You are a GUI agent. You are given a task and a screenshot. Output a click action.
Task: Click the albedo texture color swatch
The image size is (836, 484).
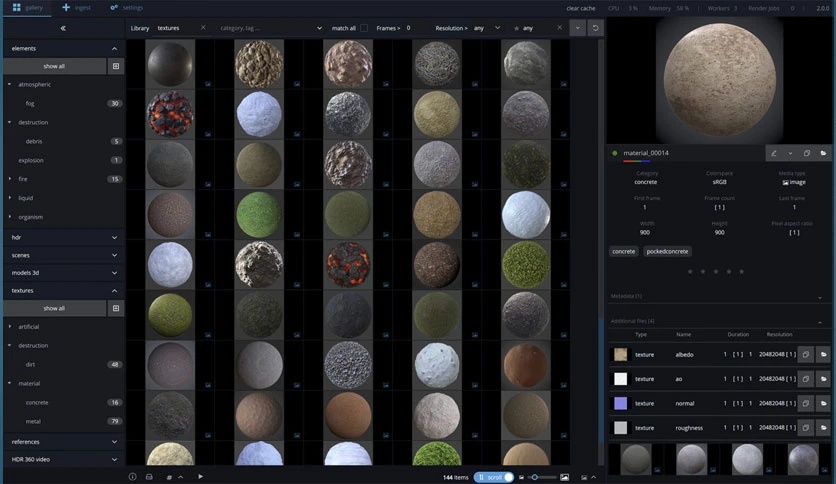point(621,354)
